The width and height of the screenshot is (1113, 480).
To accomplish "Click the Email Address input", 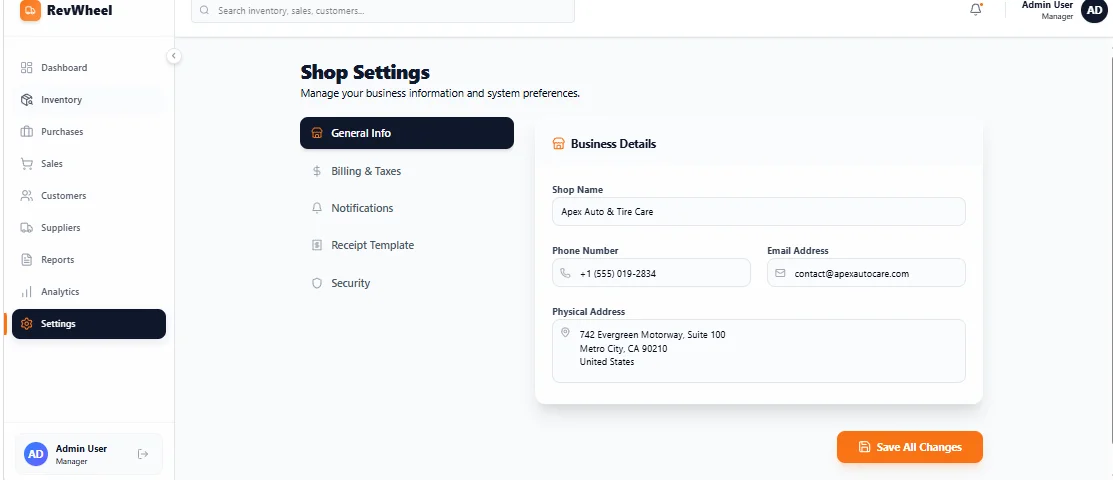I will click(x=866, y=273).
